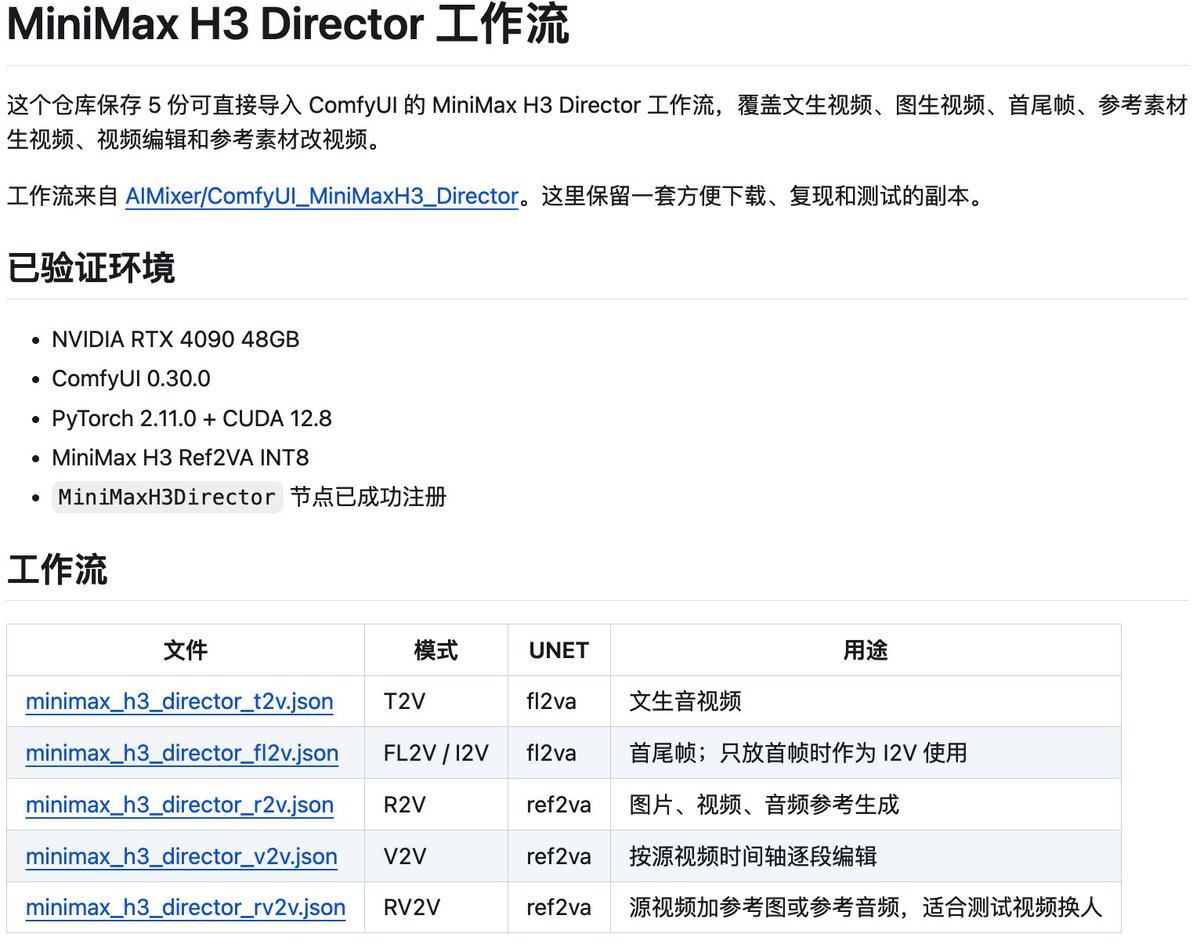
Task: Click the '源视频加参考图或参考音频' description cell
Action: coord(865,908)
